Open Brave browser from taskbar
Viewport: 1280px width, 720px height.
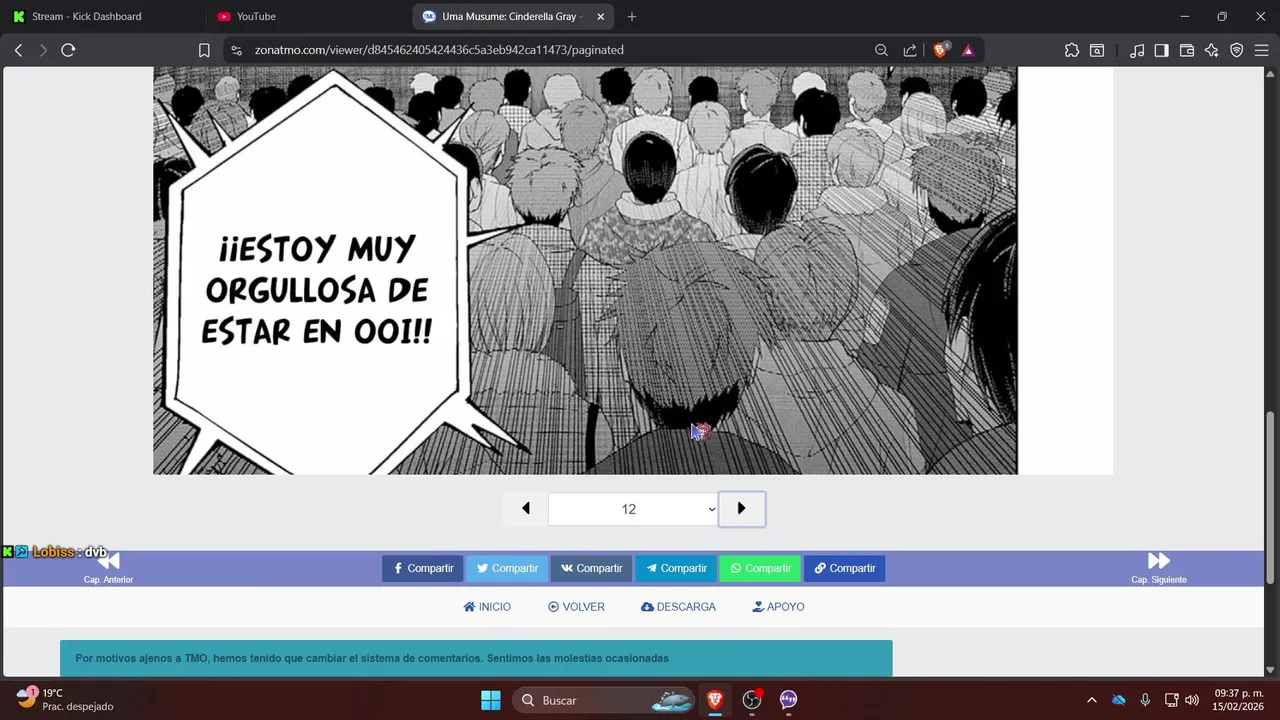point(715,700)
